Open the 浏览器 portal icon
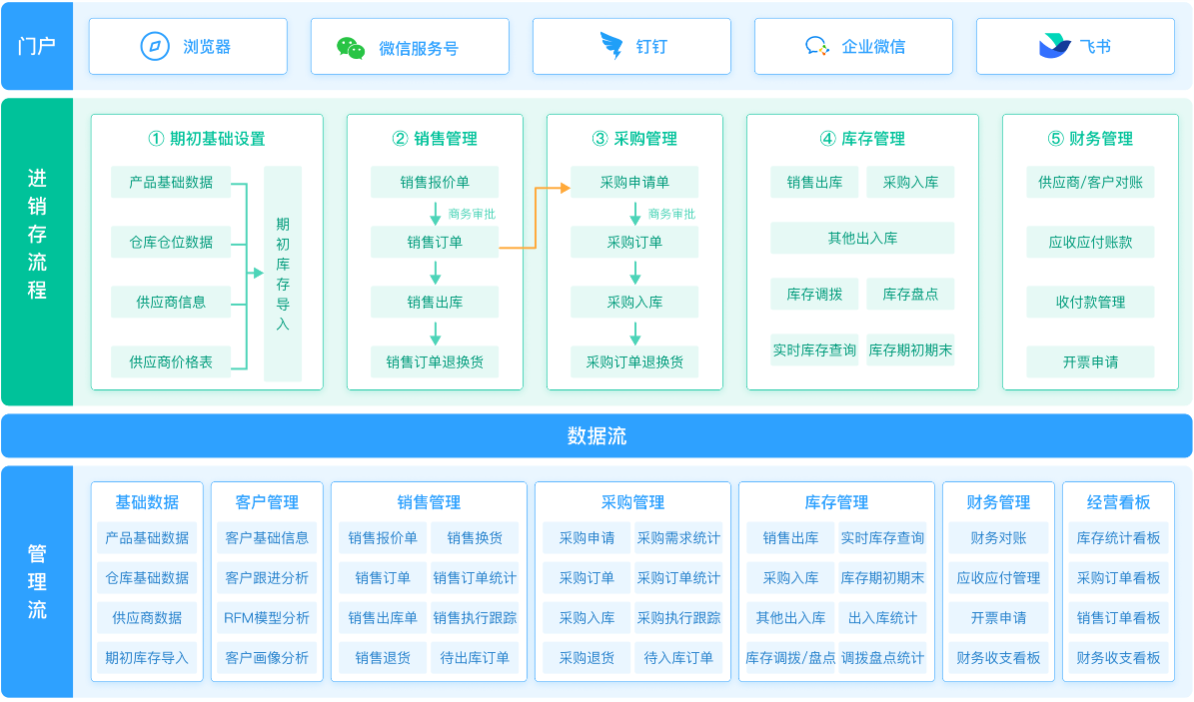Screen dimensions: 1194x702 pyautogui.click(x=187, y=46)
